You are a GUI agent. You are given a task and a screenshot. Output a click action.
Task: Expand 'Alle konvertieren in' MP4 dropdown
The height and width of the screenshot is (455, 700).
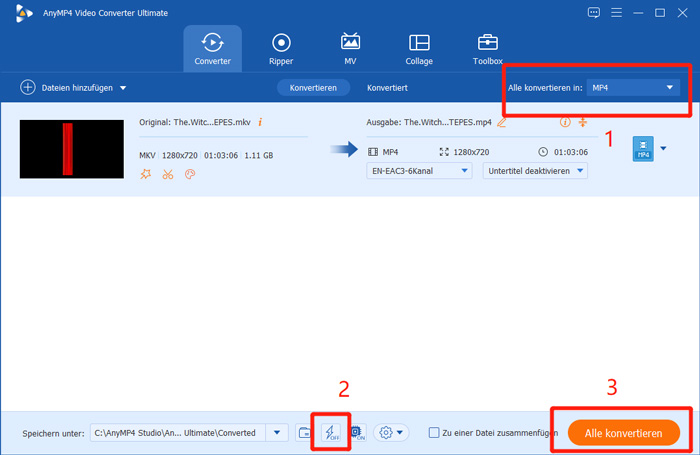(634, 88)
